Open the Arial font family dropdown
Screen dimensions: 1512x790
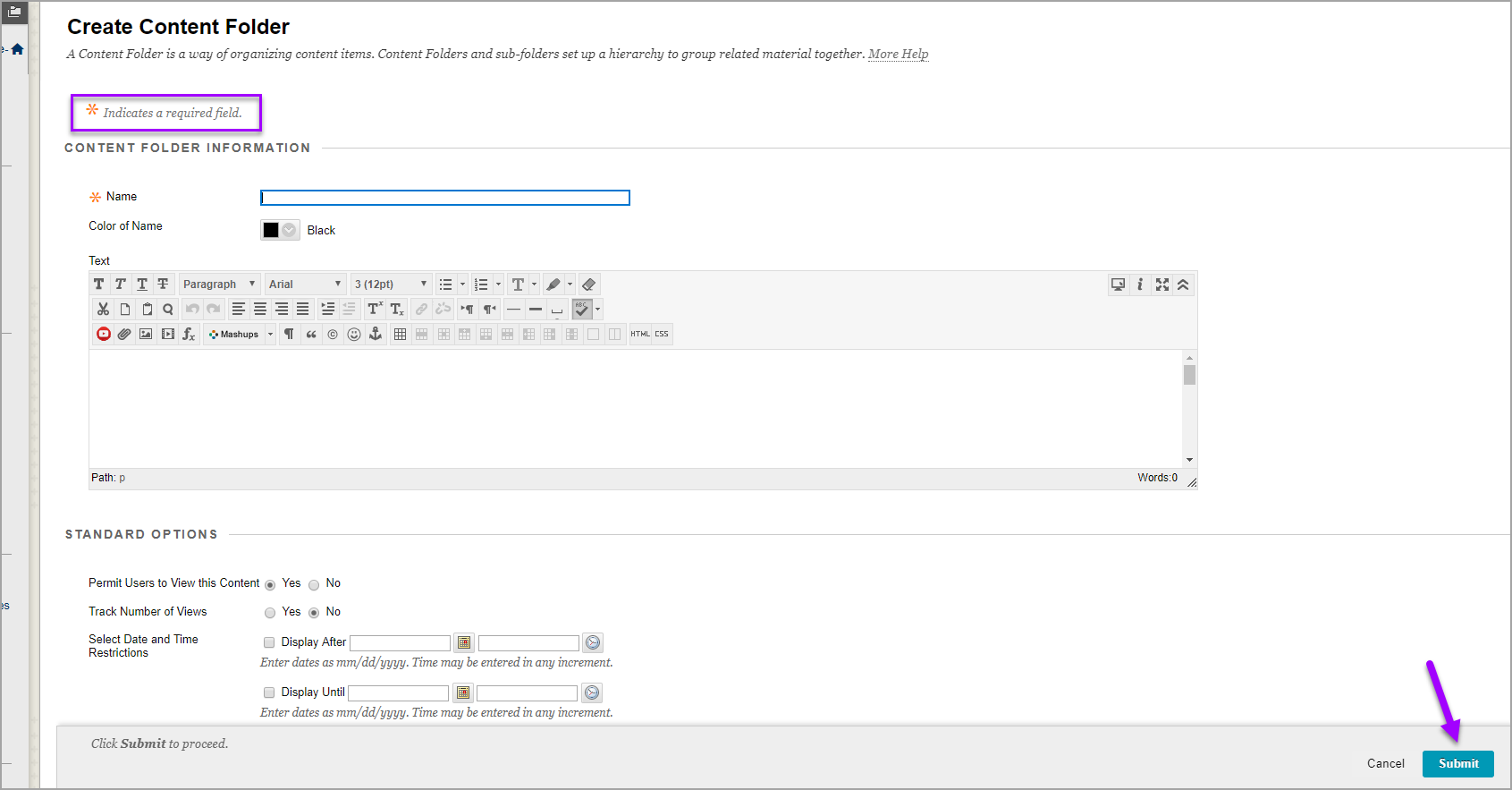[305, 285]
